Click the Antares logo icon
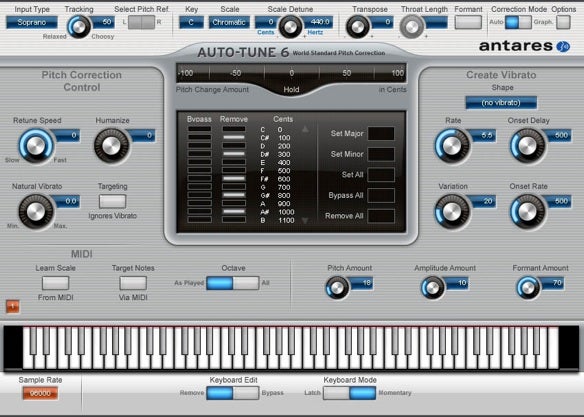Image resolution: width=584 pixels, height=417 pixels. [x=563, y=46]
